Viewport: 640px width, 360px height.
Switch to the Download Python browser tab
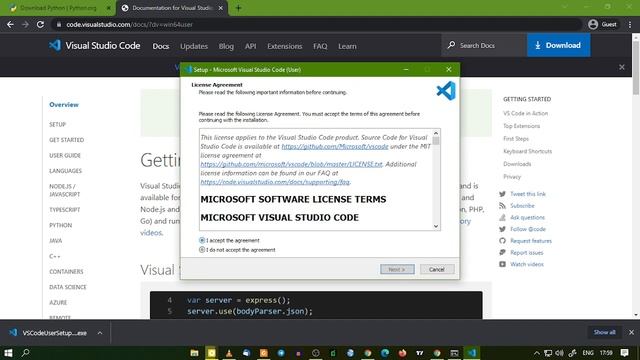58,8
